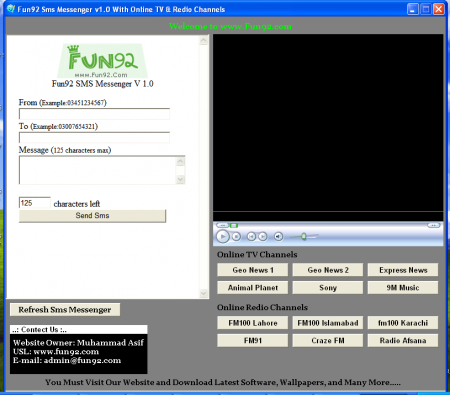450x395 pixels.
Task: Skip to next track in player
Action: 263,237
